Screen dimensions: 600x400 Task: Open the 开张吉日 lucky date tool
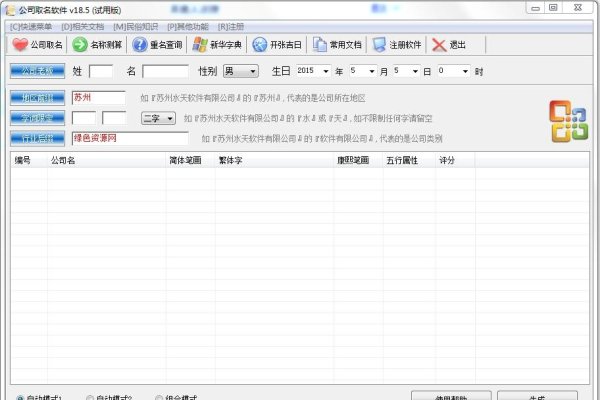click(x=277, y=45)
